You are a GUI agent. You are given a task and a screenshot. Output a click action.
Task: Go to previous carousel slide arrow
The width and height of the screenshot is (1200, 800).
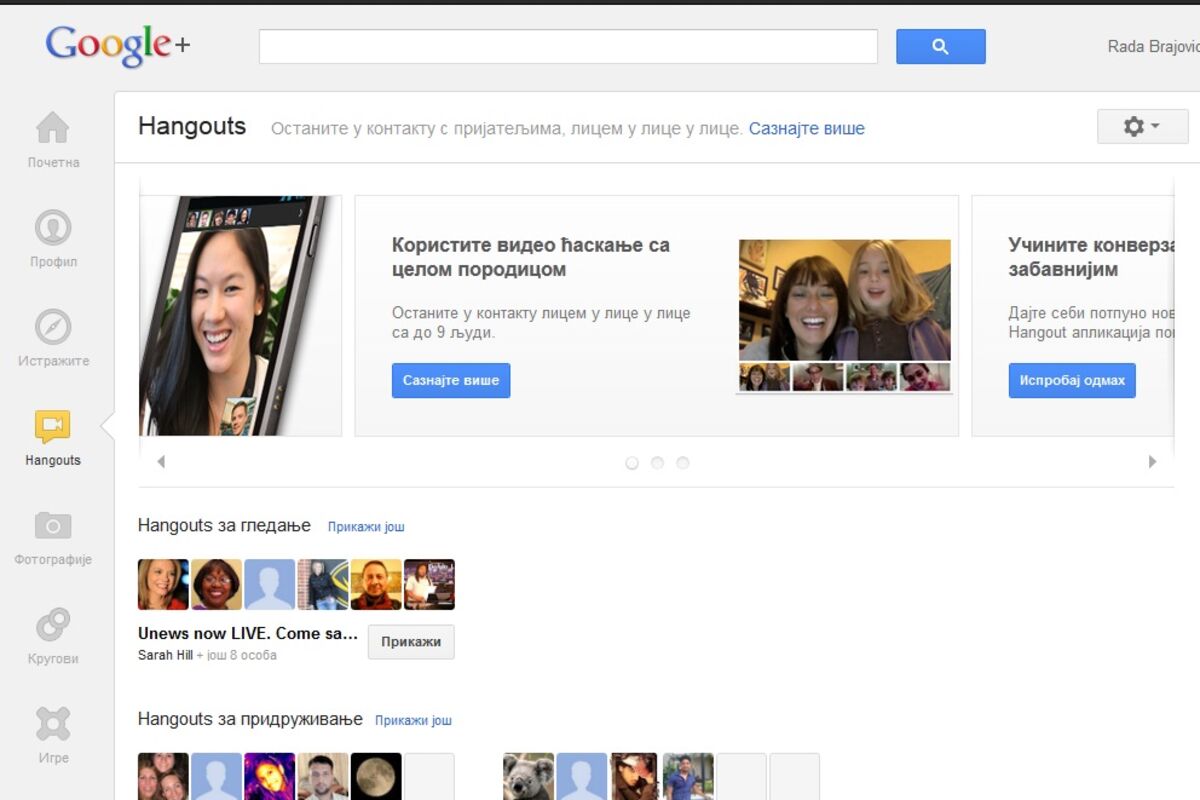click(161, 462)
